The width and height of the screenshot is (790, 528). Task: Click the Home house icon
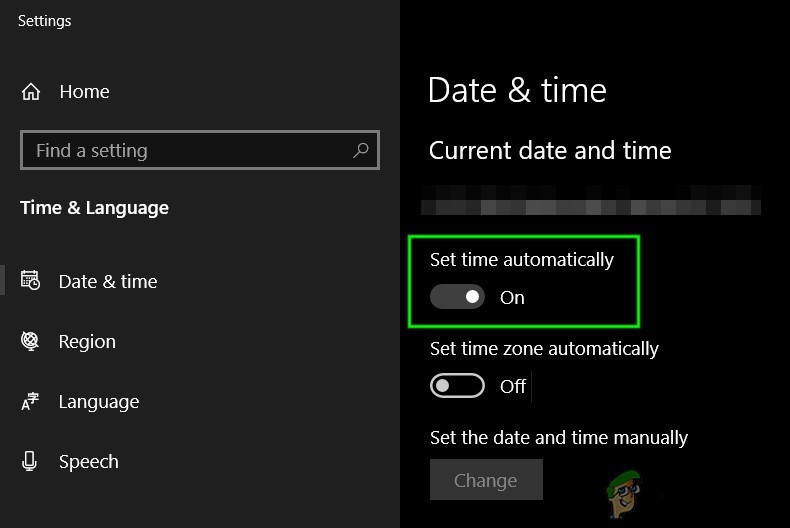[x=31, y=92]
